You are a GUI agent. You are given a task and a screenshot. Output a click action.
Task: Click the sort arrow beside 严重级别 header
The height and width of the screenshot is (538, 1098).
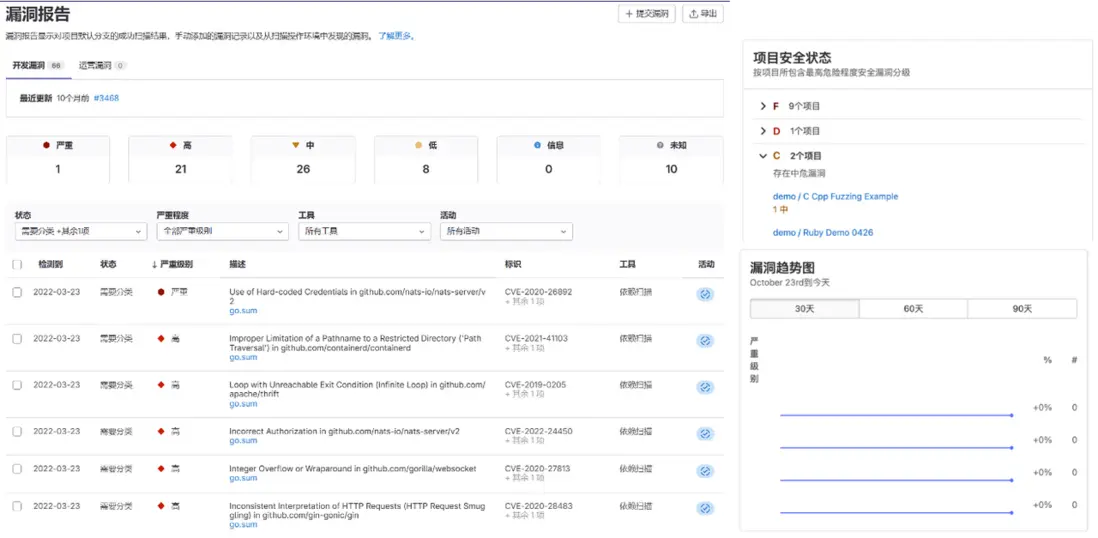click(154, 265)
